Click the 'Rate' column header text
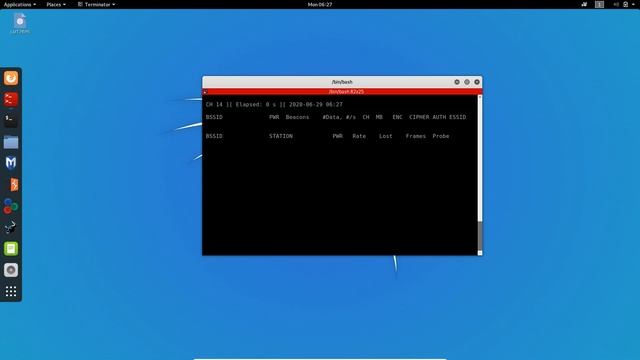640x360 pixels. (359, 136)
